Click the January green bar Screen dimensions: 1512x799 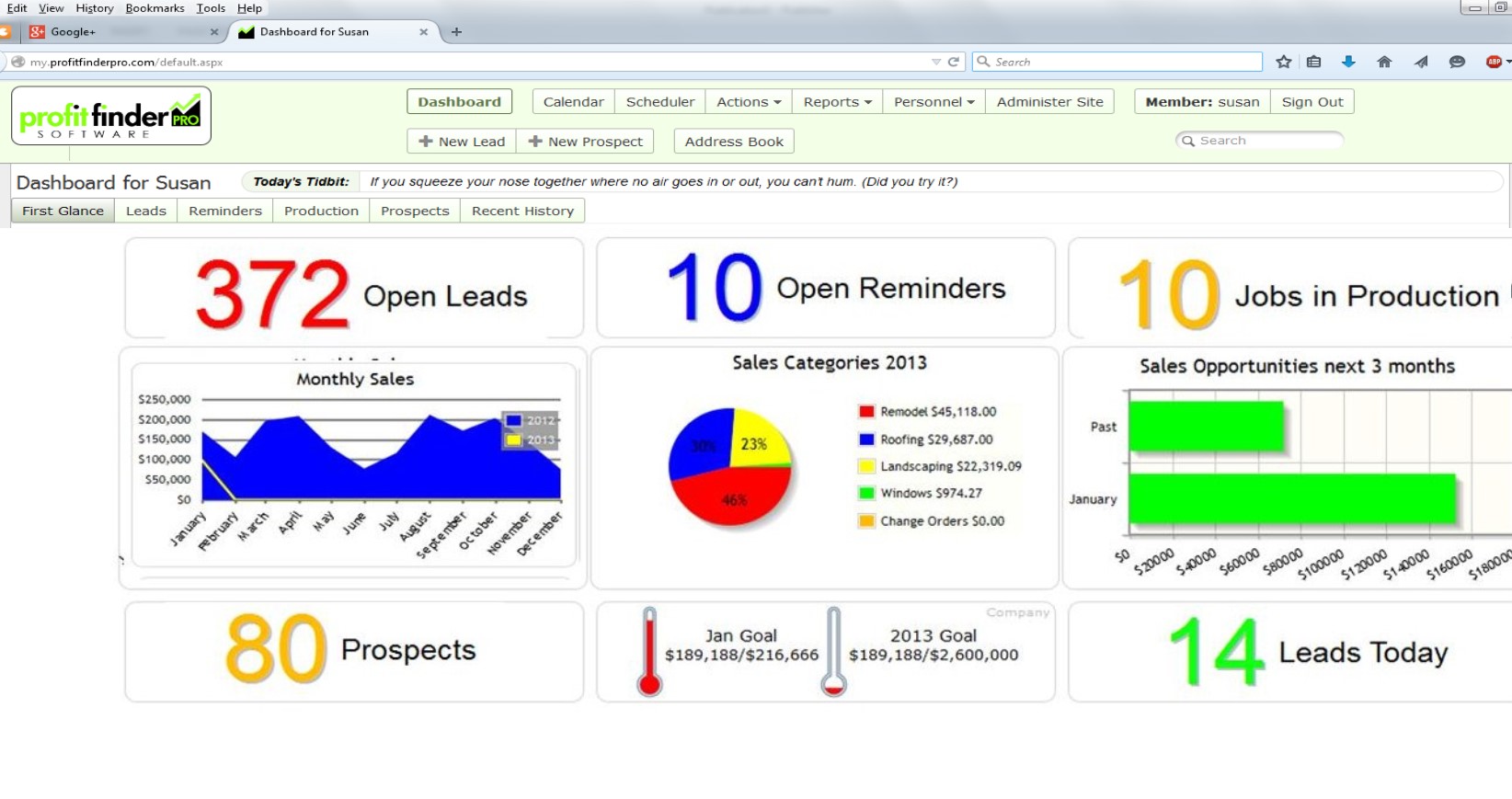click(1292, 499)
